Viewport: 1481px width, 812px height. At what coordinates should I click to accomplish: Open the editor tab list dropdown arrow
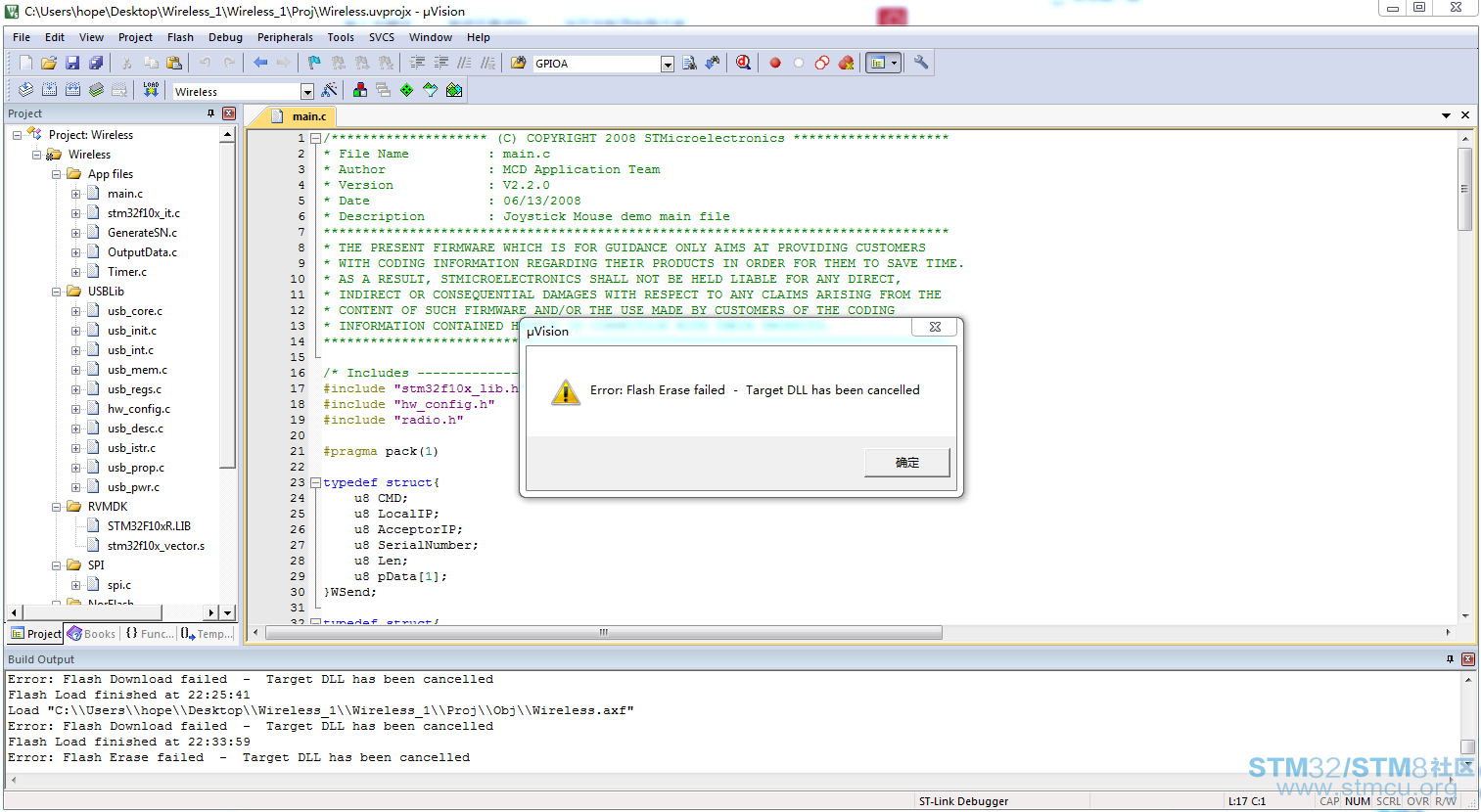click(x=1446, y=115)
